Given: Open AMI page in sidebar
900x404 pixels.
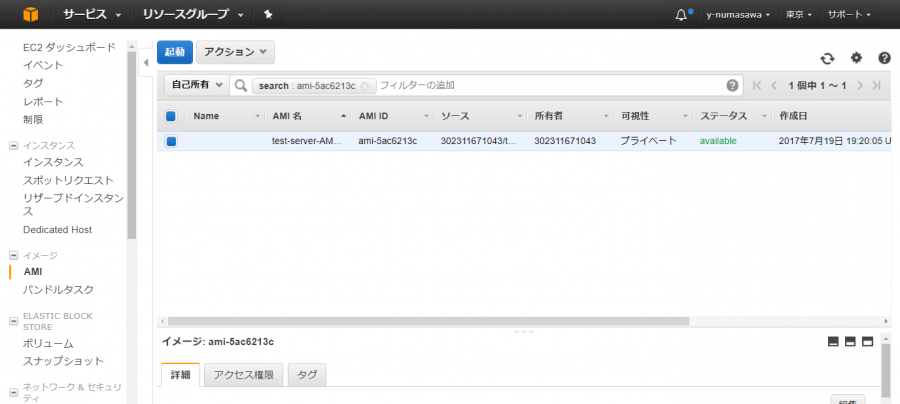Looking at the screenshot, I should tap(33, 272).
